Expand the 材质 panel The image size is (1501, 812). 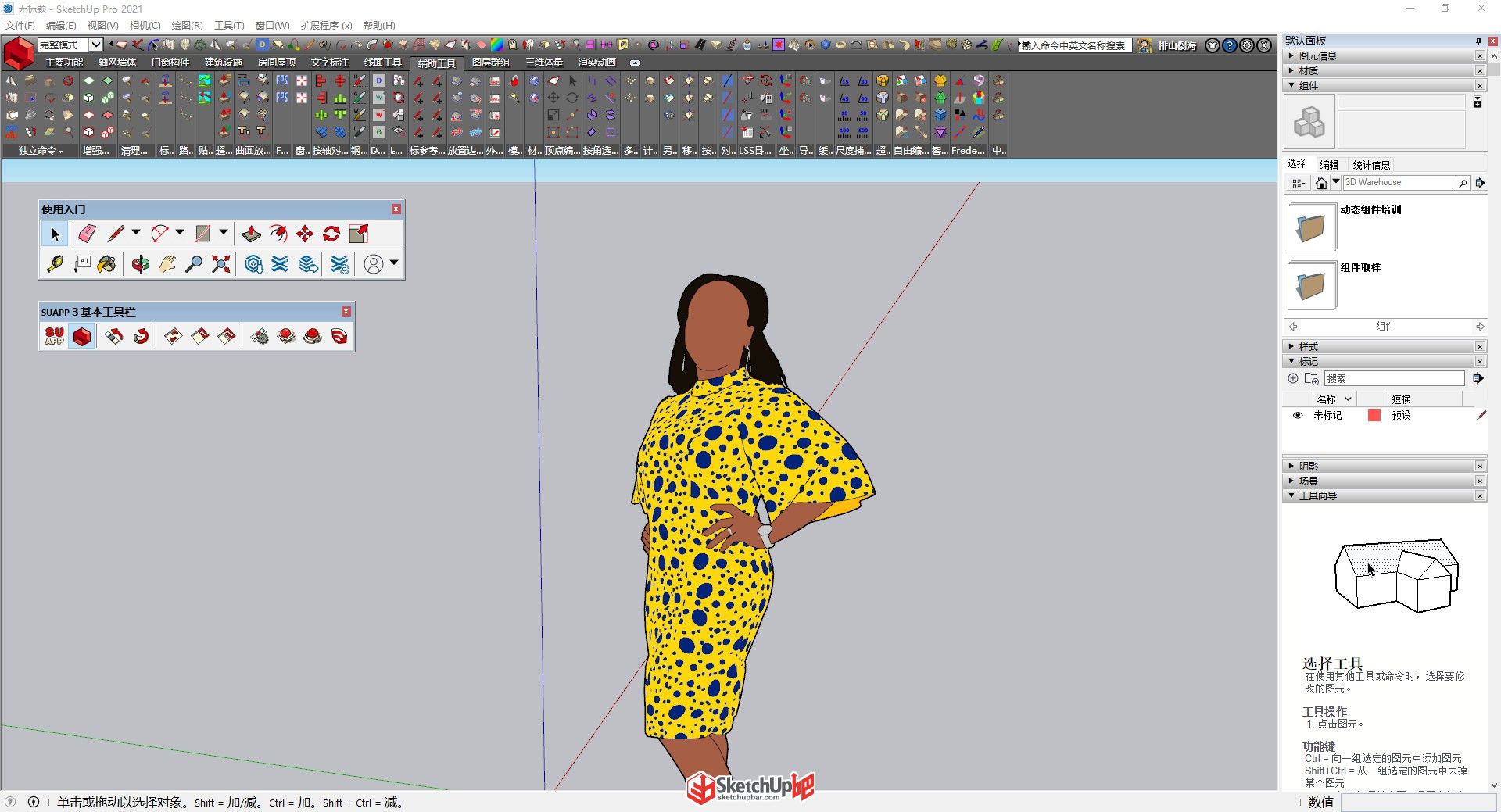pos(1384,70)
